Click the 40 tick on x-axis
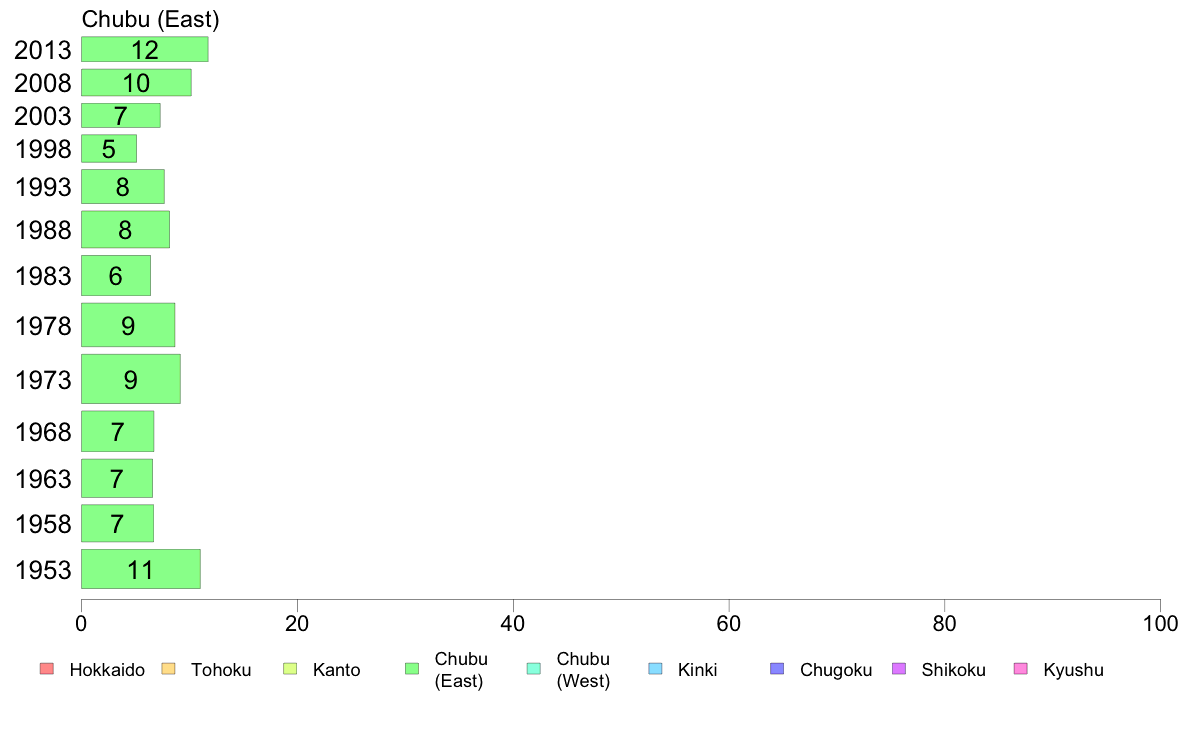This screenshot has width=1188, height=736. point(513,624)
